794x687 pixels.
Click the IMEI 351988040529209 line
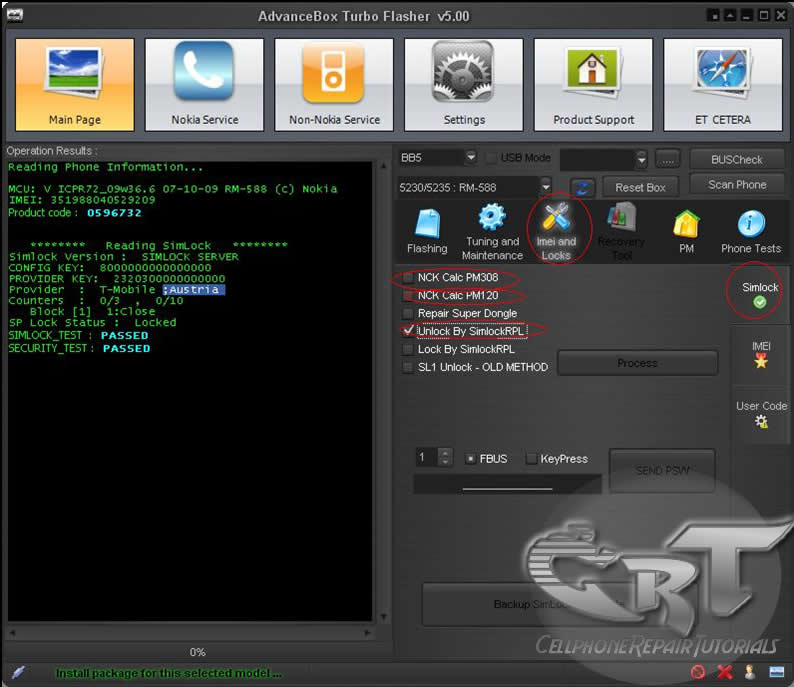pos(82,200)
